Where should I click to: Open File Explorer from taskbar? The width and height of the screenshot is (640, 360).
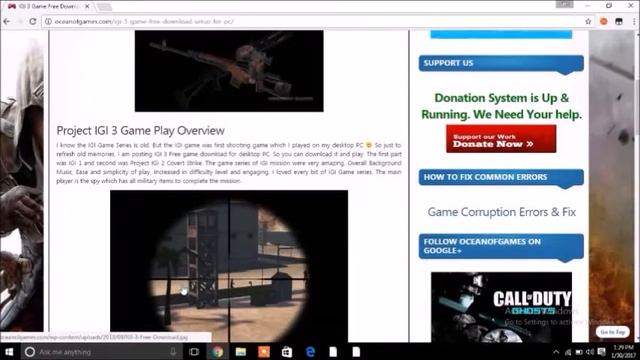241,351
